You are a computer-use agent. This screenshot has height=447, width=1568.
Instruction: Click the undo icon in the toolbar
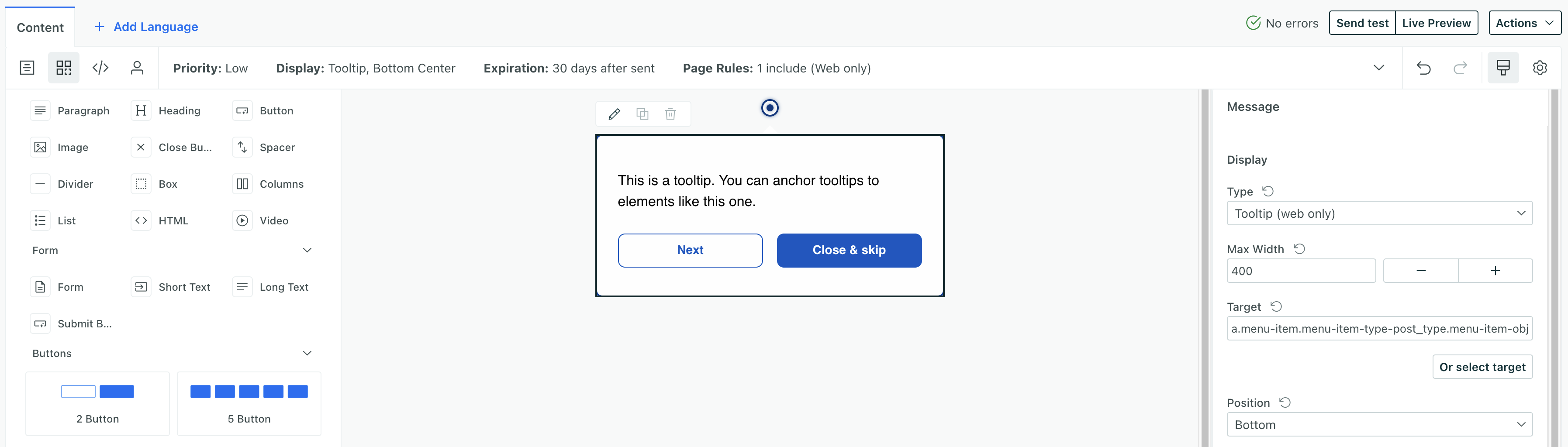pos(1424,68)
